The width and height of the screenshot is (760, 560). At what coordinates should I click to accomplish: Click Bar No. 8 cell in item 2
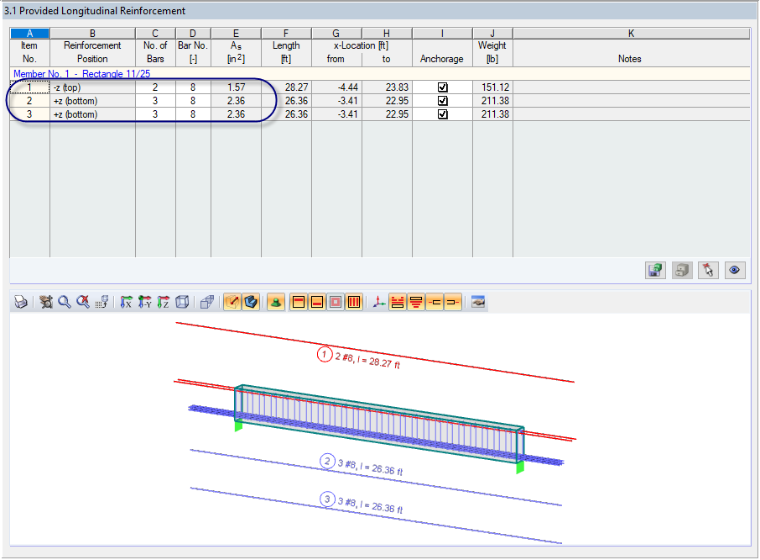[193, 101]
